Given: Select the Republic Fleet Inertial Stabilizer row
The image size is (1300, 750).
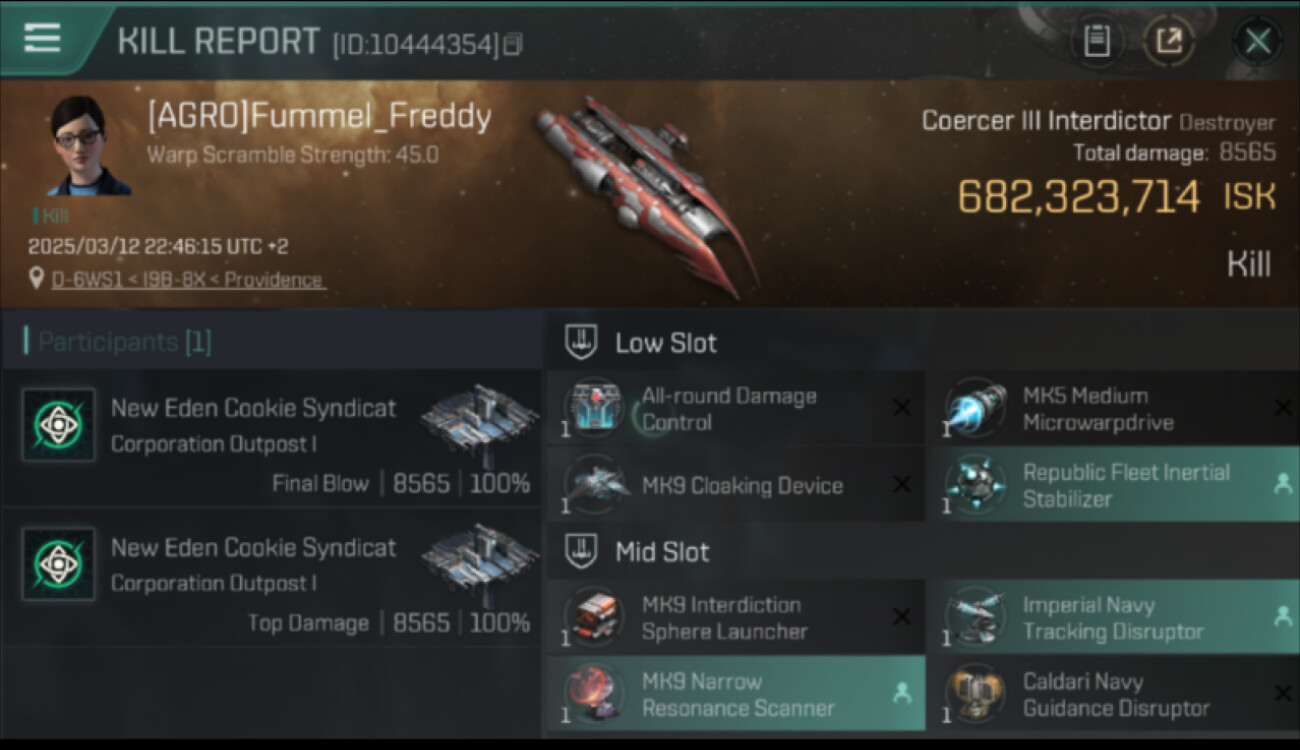Looking at the screenshot, I should click(1114, 484).
